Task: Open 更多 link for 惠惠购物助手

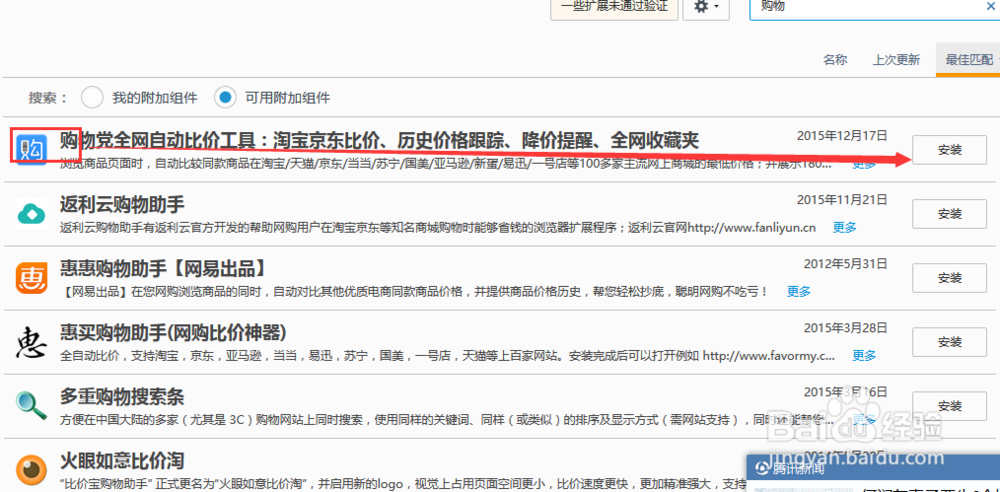Action: [798, 292]
